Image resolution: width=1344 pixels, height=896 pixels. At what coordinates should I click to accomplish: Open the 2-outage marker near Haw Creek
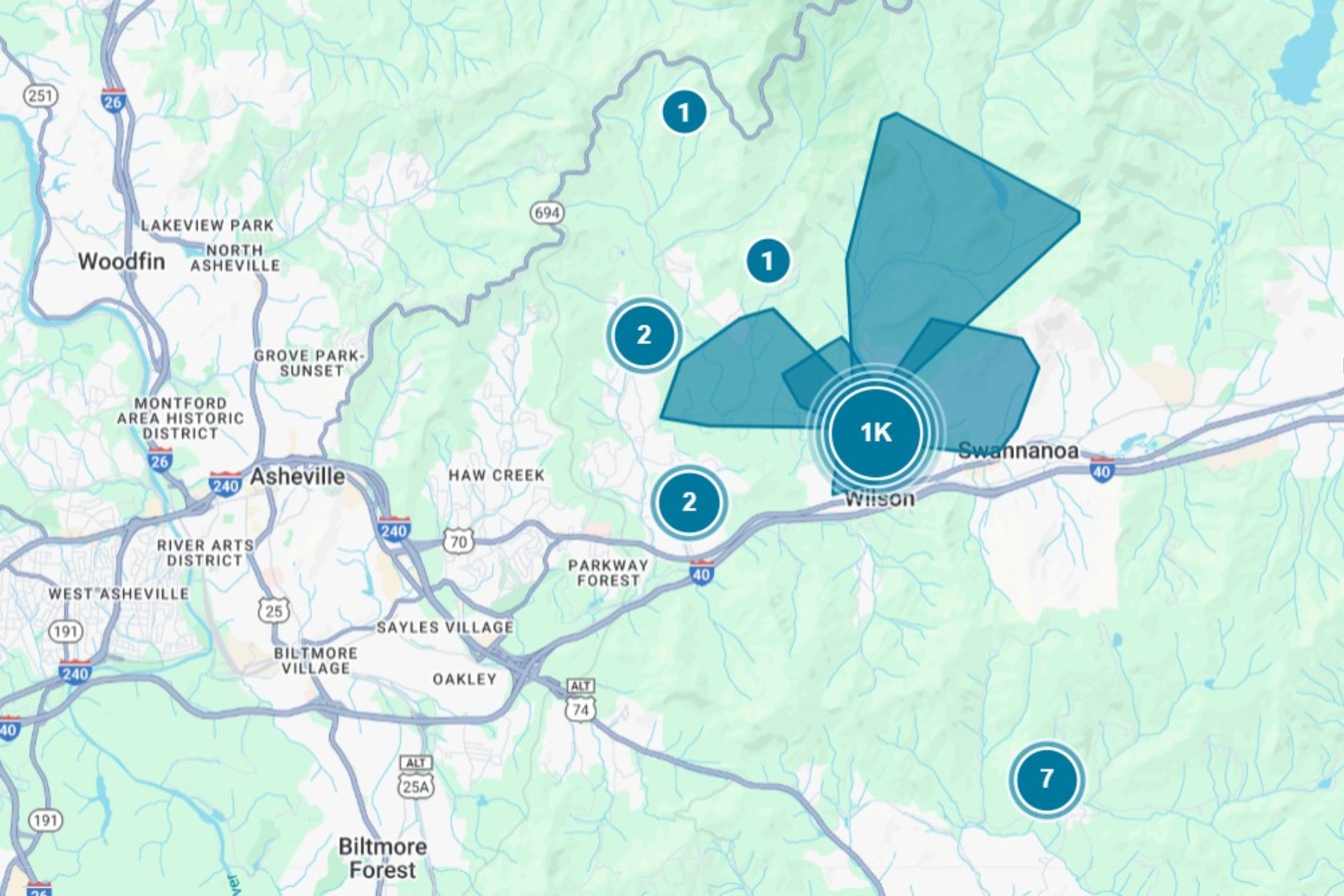pyautogui.click(x=688, y=502)
